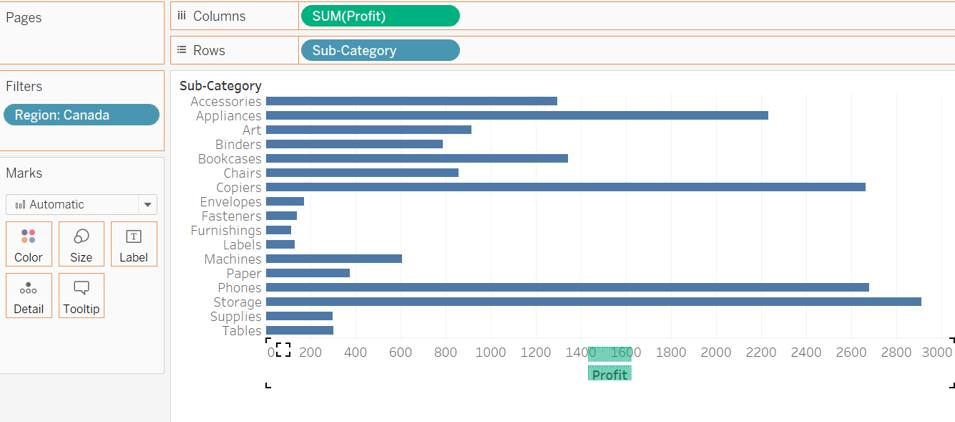955x422 pixels.
Task: Click the Region: Canada filter pill
Action: 81,115
